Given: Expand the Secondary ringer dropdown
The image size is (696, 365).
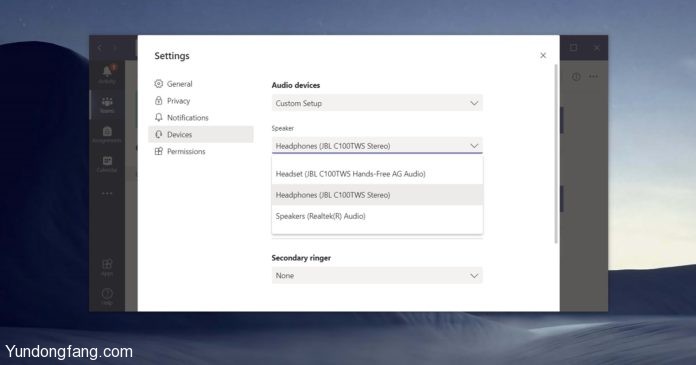Looking at the screenshot, I should coord(377,275).
